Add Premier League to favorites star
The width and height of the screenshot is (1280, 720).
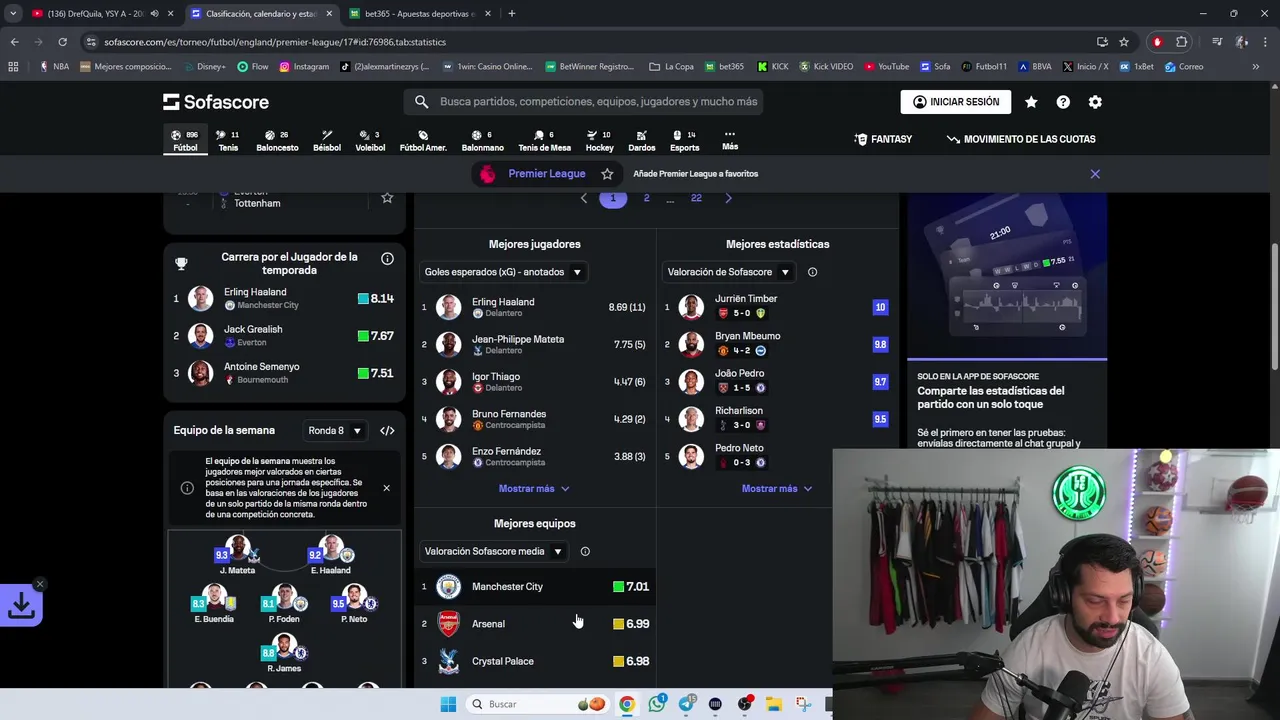607,174
